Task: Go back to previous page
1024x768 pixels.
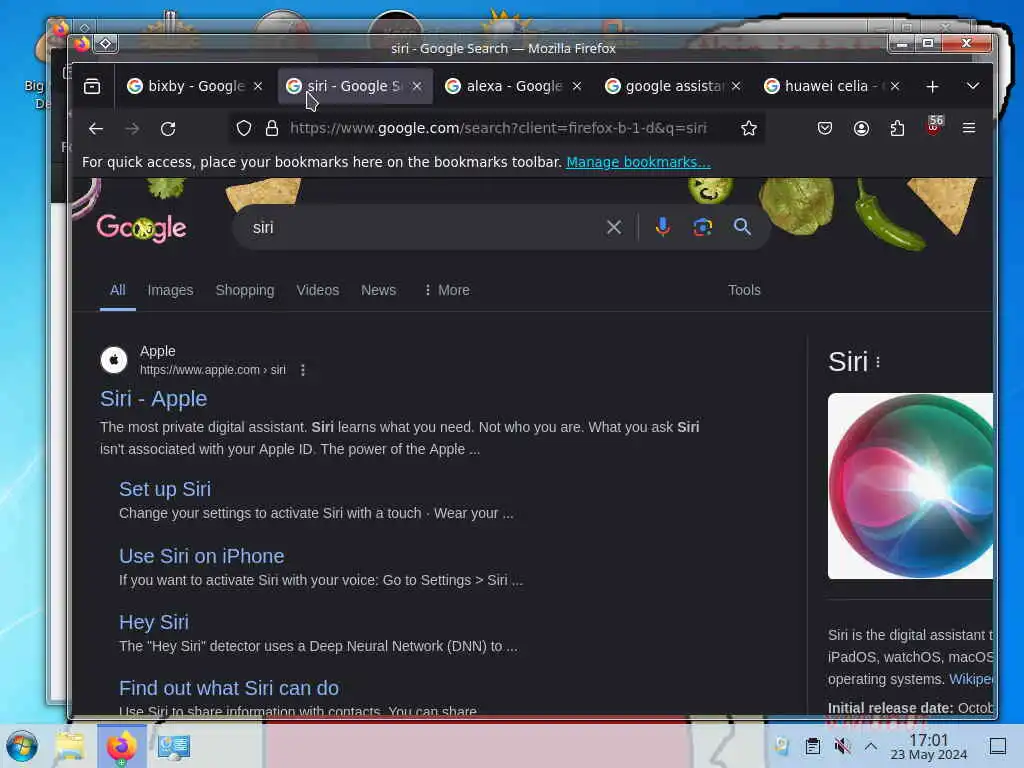Action: [95, 129]
